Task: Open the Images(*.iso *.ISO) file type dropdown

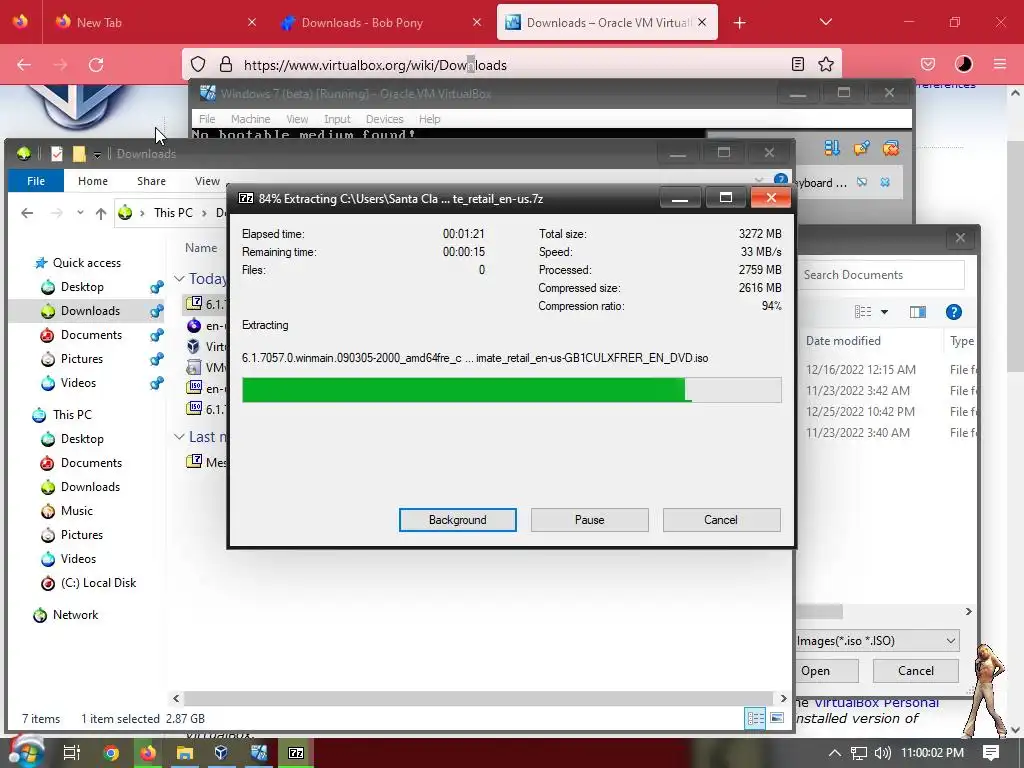Action: (877, 641)
